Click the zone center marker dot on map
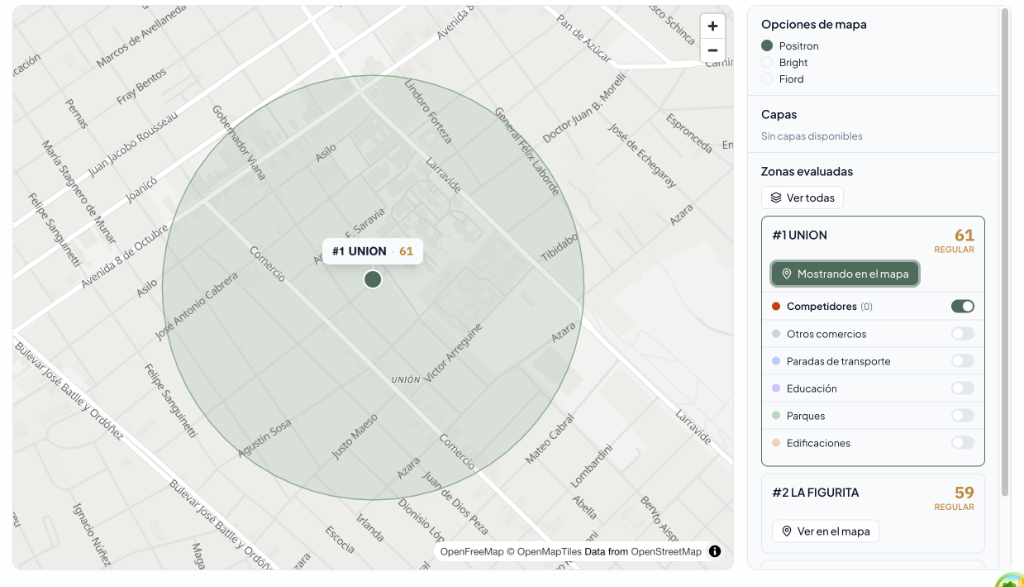 point(373,279)
